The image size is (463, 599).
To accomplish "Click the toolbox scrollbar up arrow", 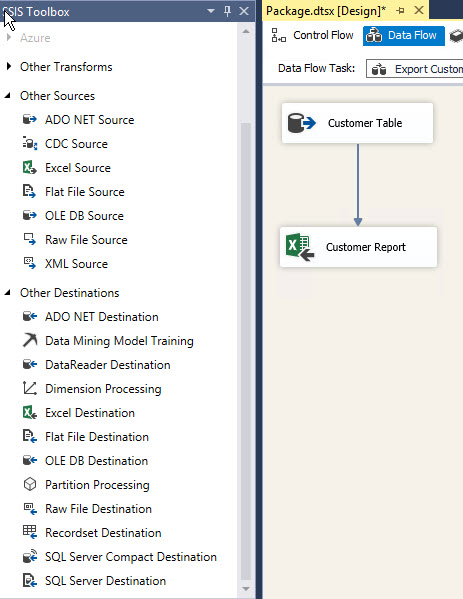I will pyautogui.click(x=246, y=31).
